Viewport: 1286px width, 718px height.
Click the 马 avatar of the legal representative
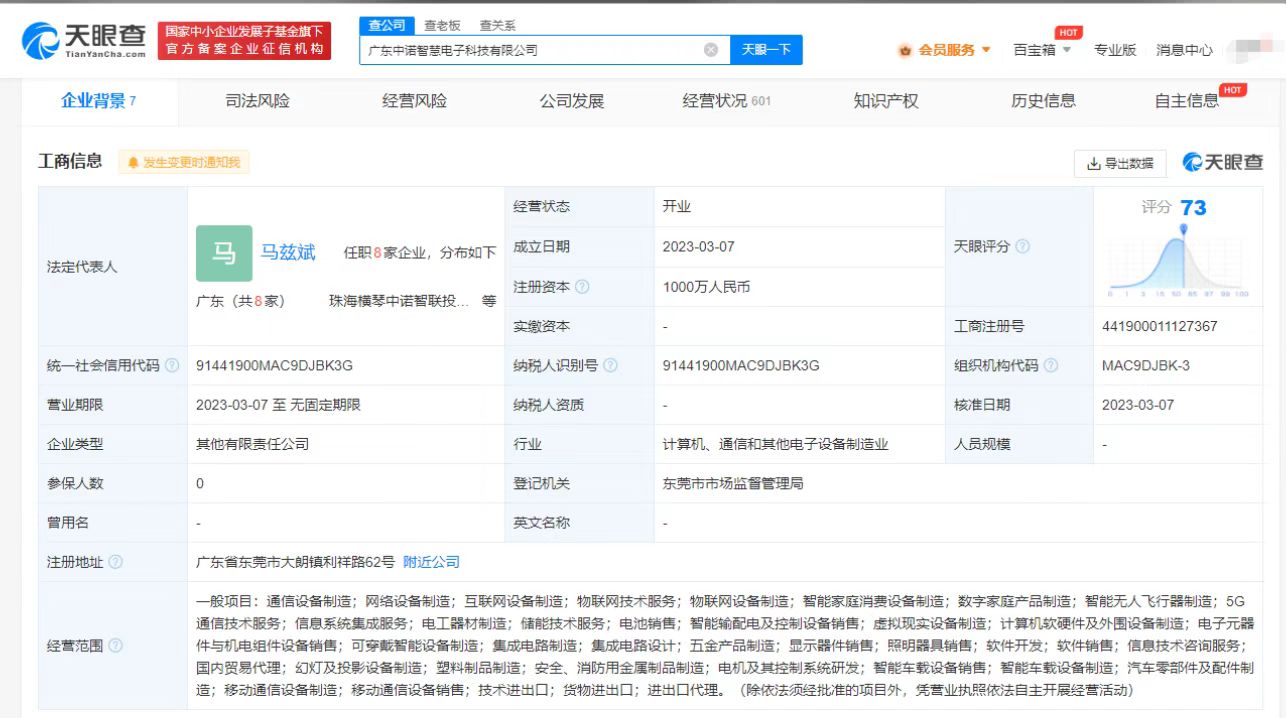pyautogui.click(x=224, y=253)
